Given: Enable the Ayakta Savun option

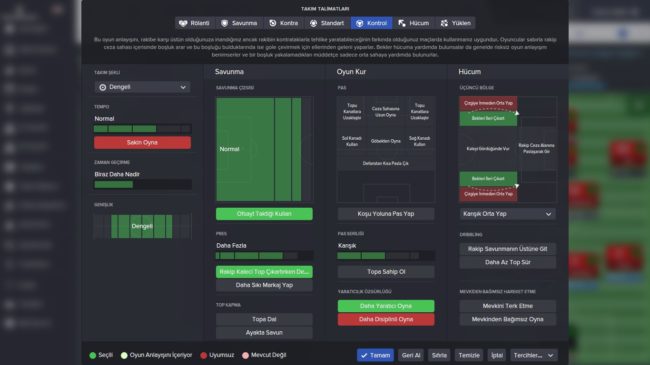Looking at the screenshot, I should [x=264, y=333].
